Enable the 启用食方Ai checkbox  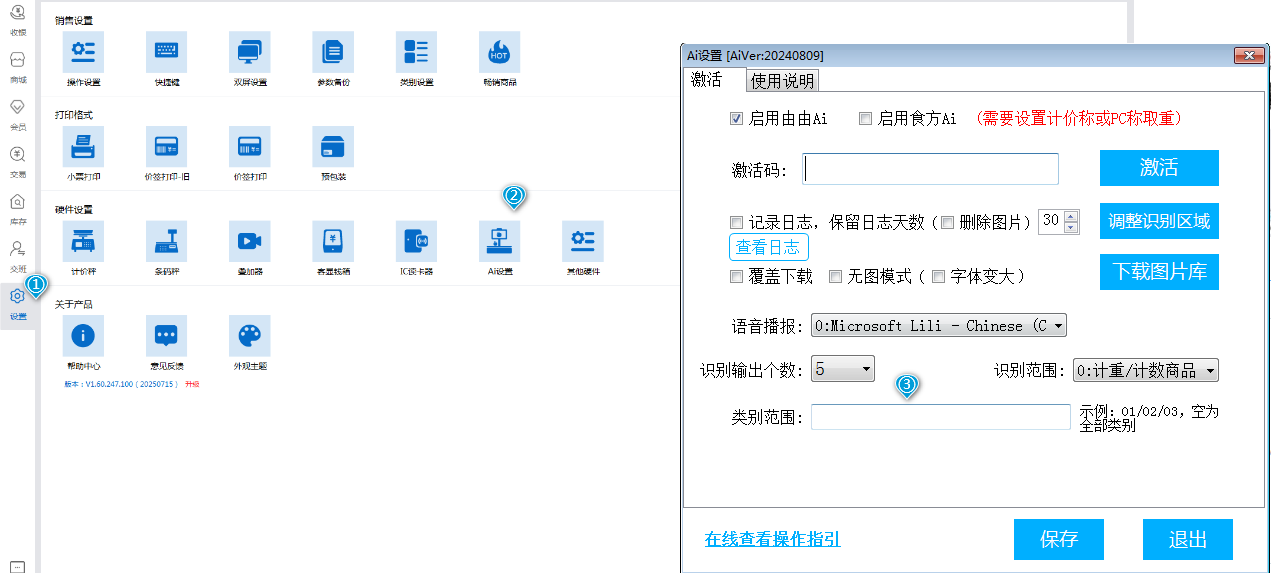tap(865, 118)
